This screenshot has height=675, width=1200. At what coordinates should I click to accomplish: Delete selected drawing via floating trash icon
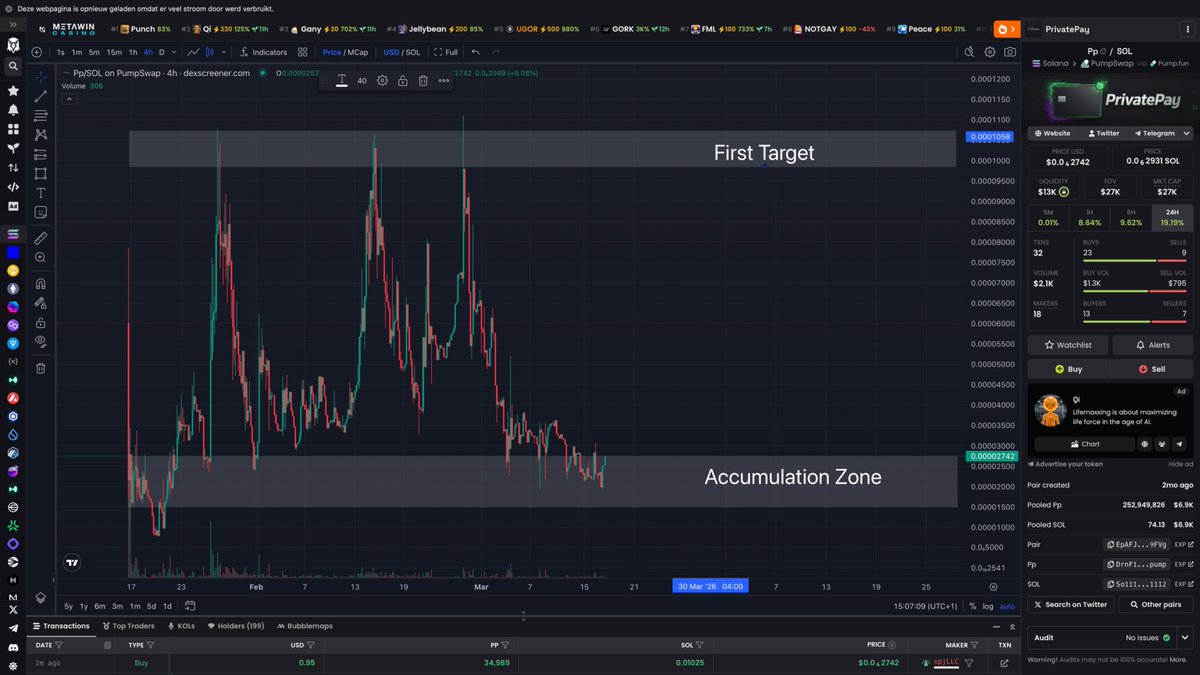pos(423,80)
